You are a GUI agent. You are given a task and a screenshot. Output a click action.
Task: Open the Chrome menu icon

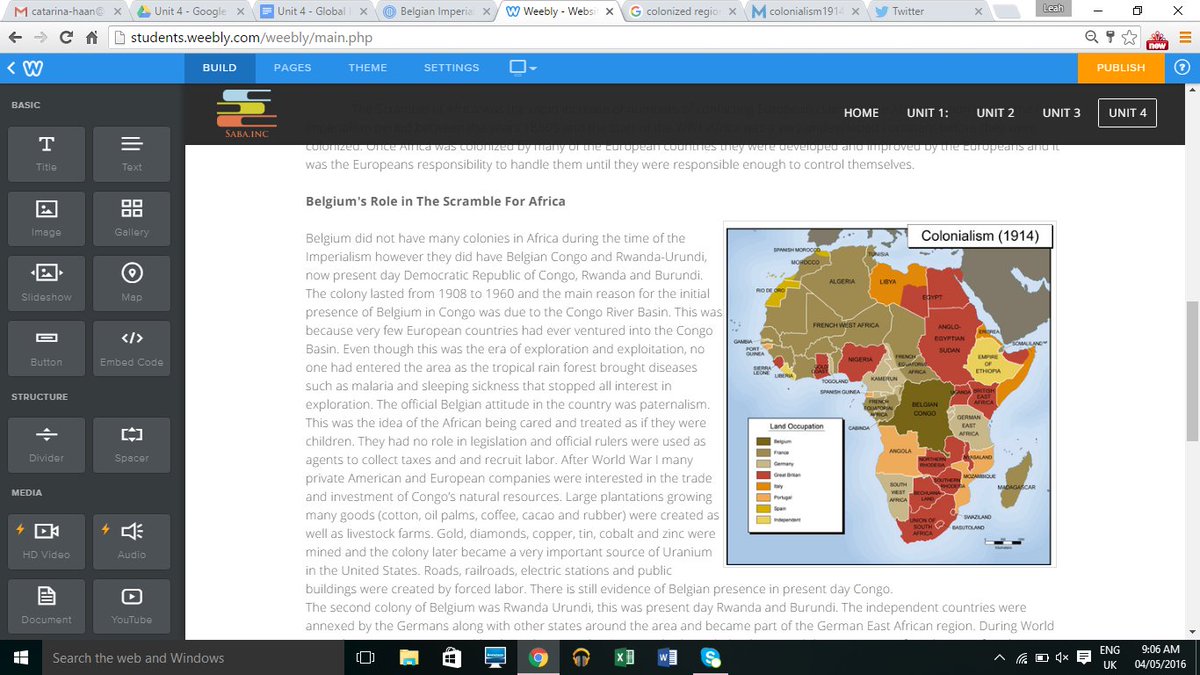click(x=1183, y=38)
